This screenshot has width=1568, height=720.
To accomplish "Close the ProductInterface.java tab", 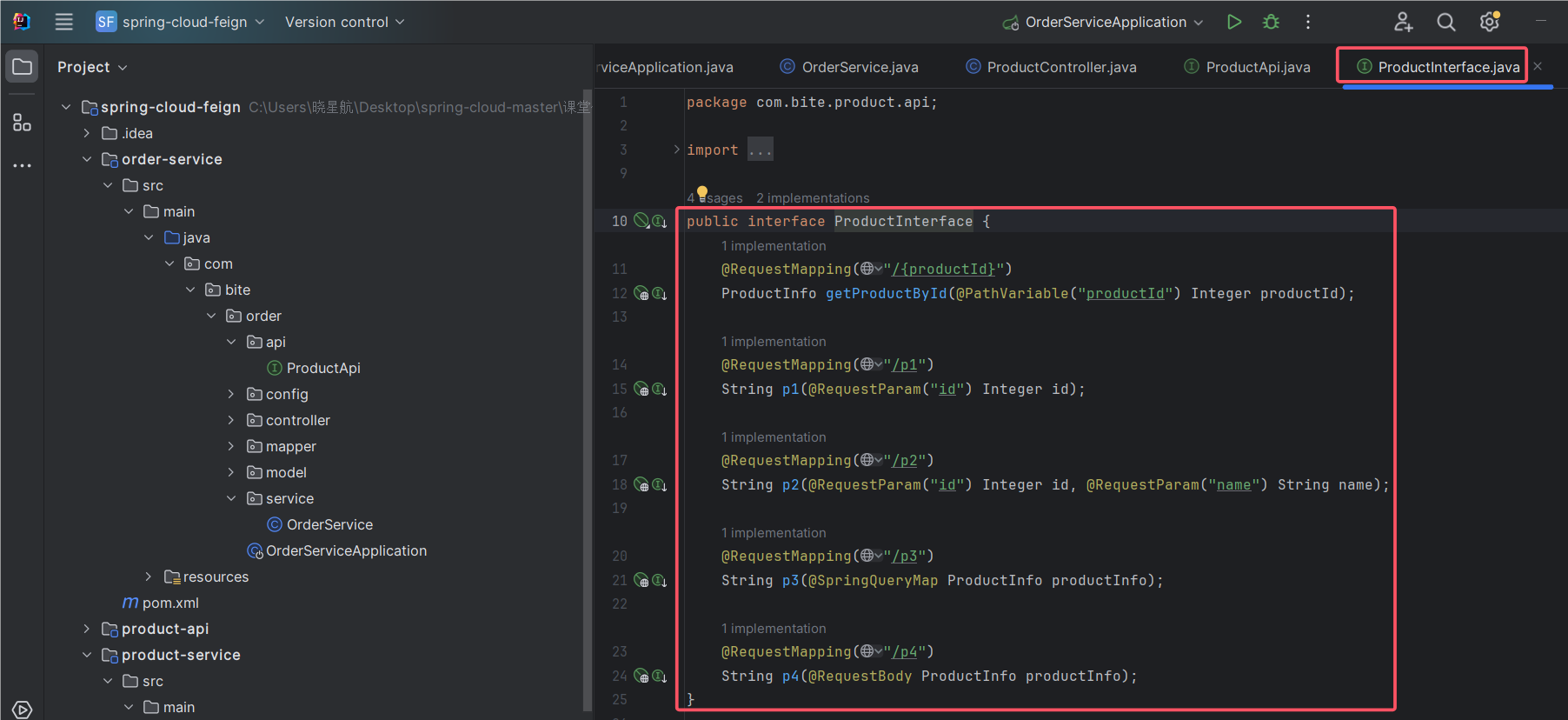I will pos(1538,67).
